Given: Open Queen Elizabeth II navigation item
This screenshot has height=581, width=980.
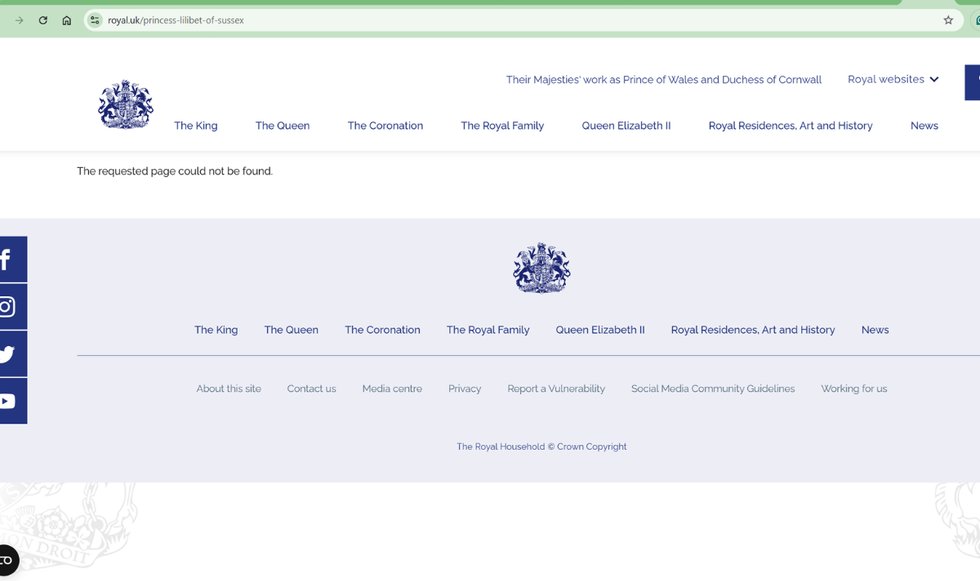Looking at the screenshot, I should pos(626,125).
